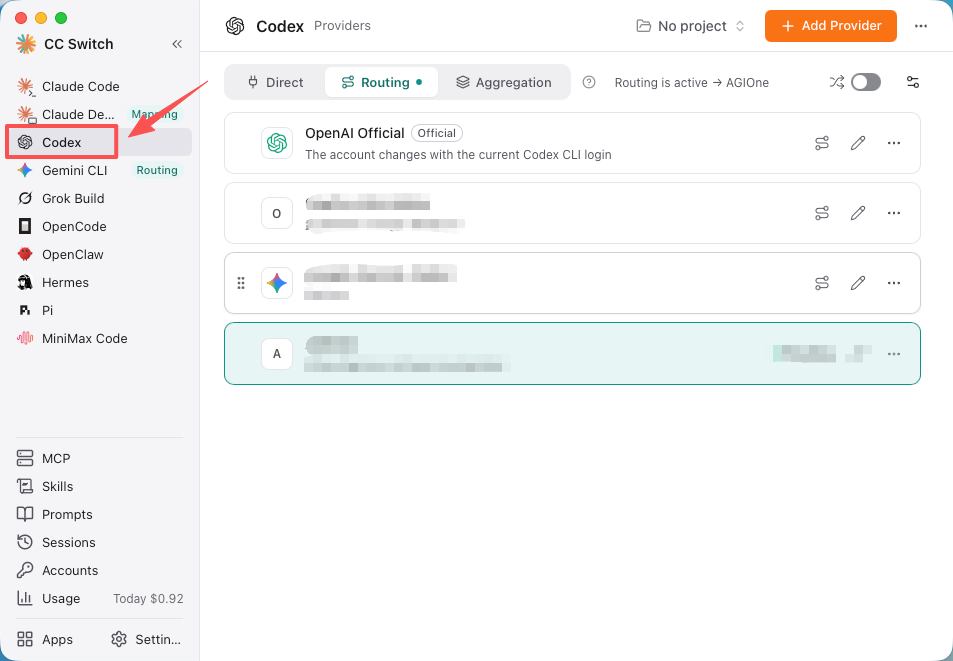Screen dimensions: 953x661
Task: Click the CC Switch app logo
Action: point(26,44)
